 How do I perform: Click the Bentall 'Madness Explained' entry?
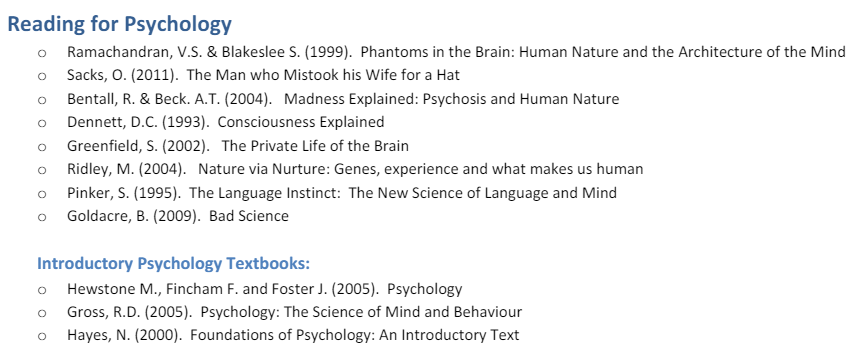(343, 99)
